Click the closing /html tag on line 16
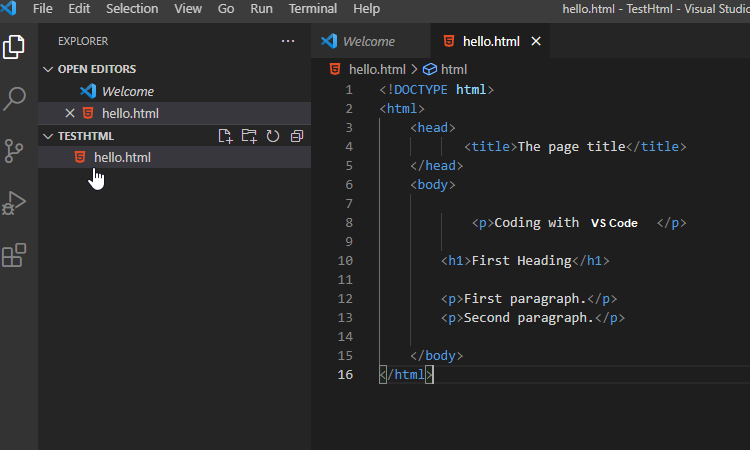The width and height of the screenshot is (750, 450). point(406,374)
